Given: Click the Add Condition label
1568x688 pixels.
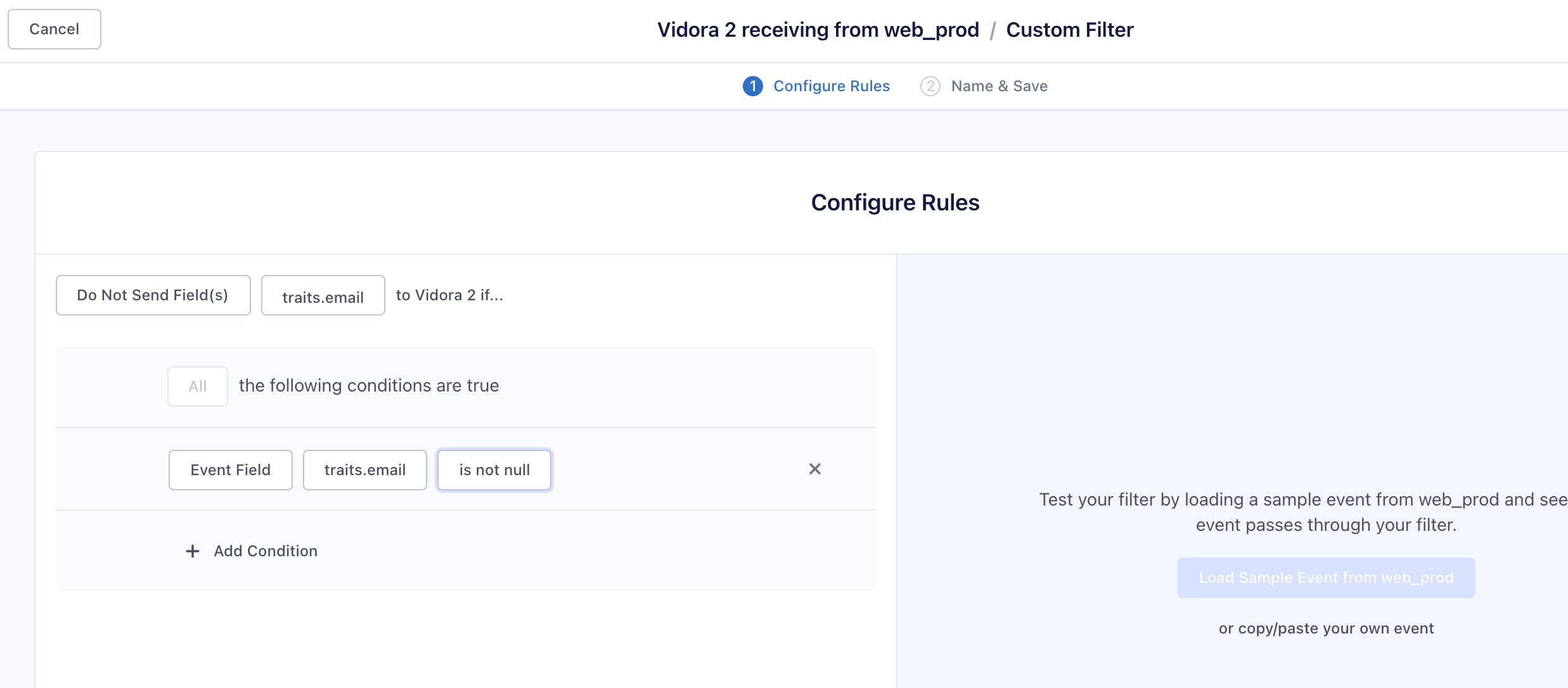Looking at the screenshot, I should (266, 551).
